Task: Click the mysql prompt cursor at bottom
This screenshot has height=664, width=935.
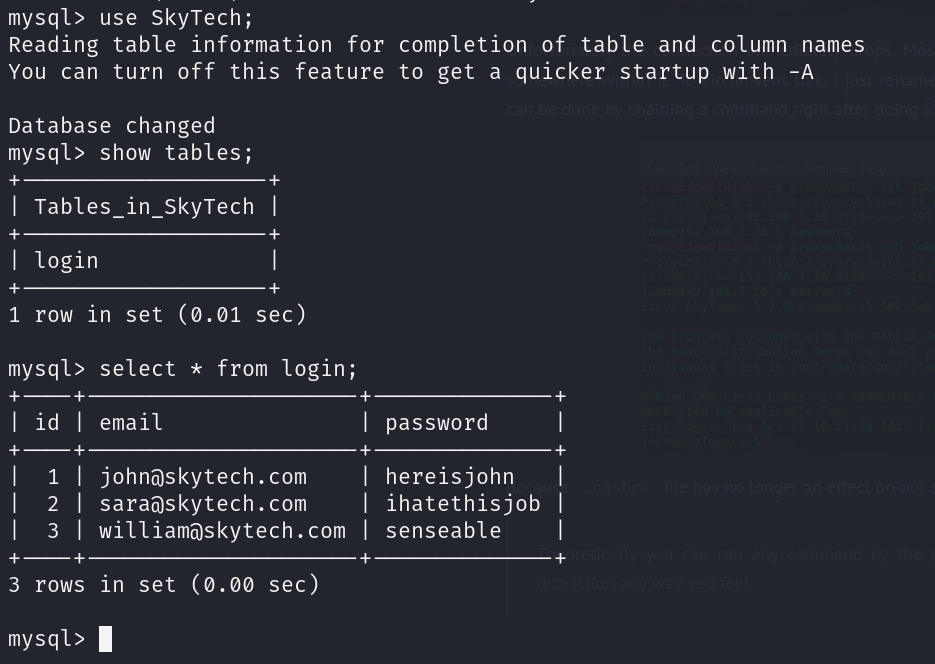Action: point(106,638)
